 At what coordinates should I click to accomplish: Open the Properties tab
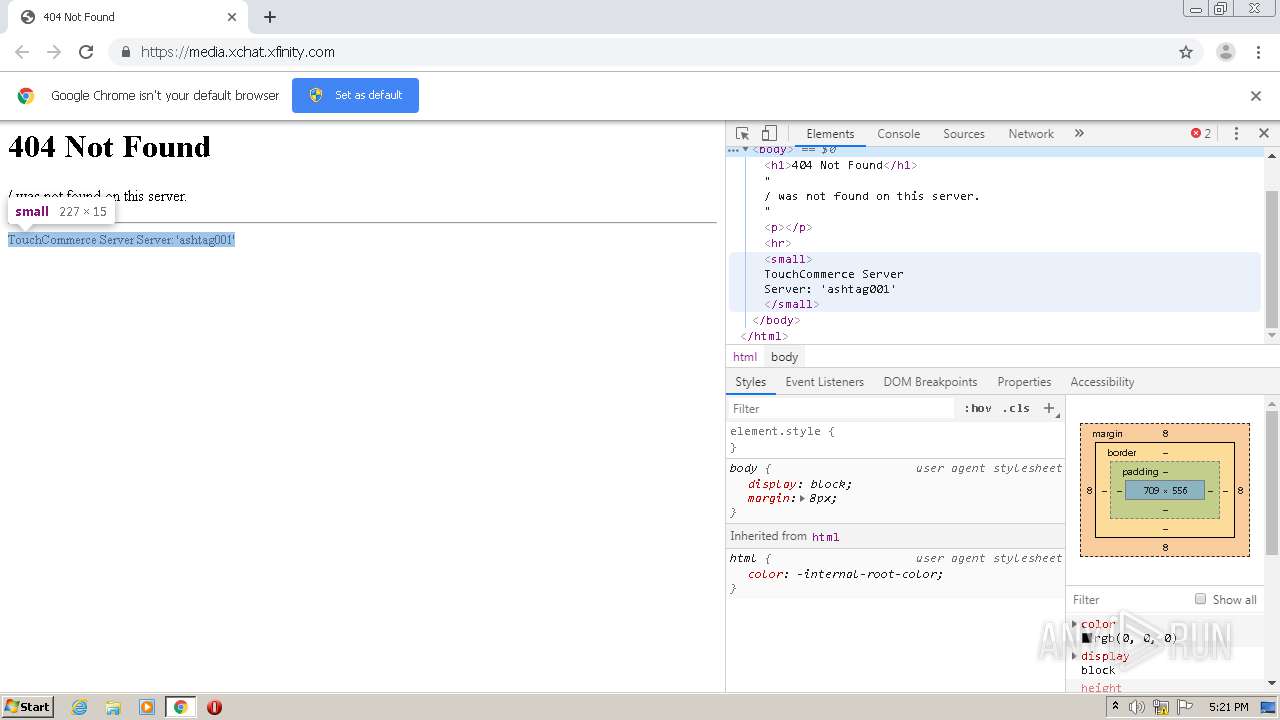point(1024,382)
